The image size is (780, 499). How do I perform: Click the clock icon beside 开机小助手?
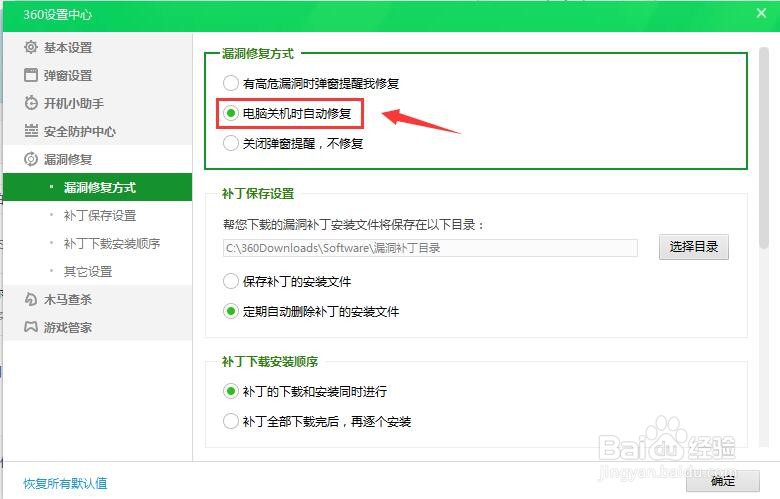pos(31,103)
